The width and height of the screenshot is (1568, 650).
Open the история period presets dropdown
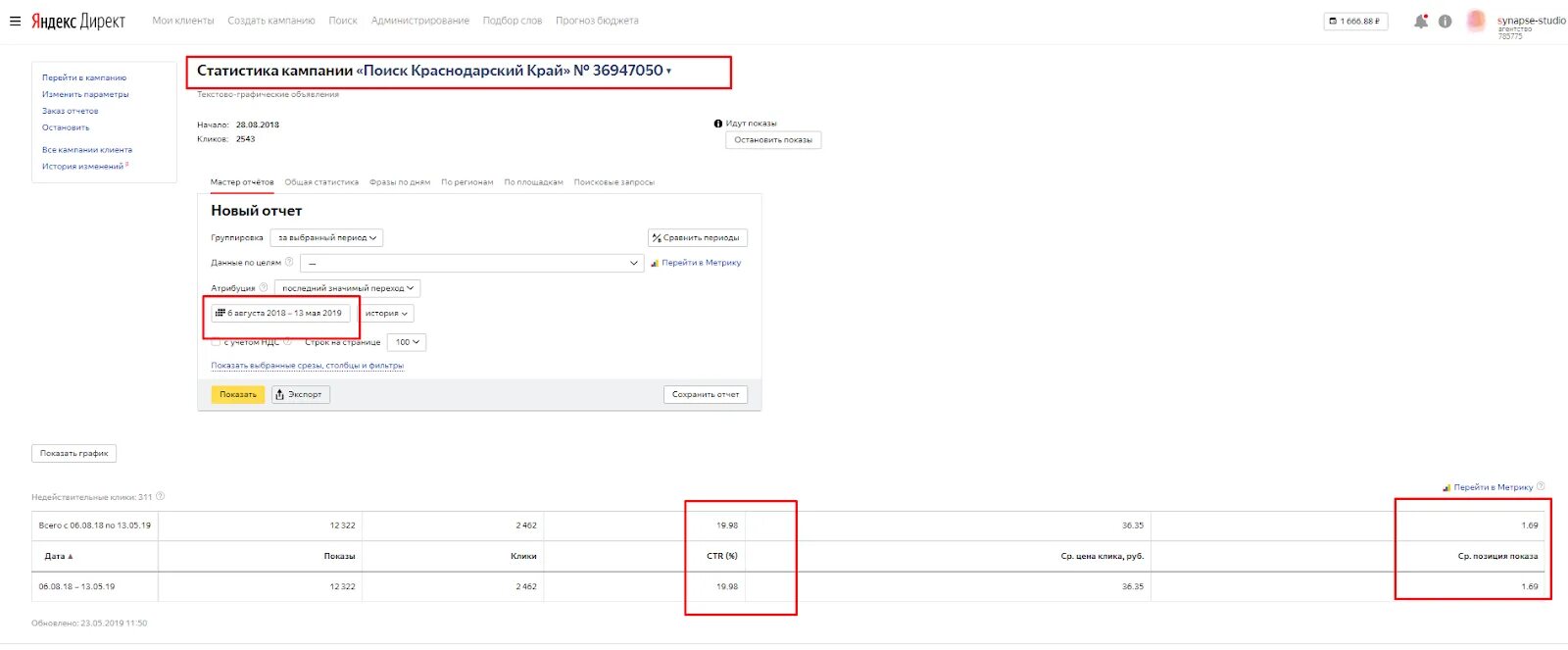[x=386, y=314]
